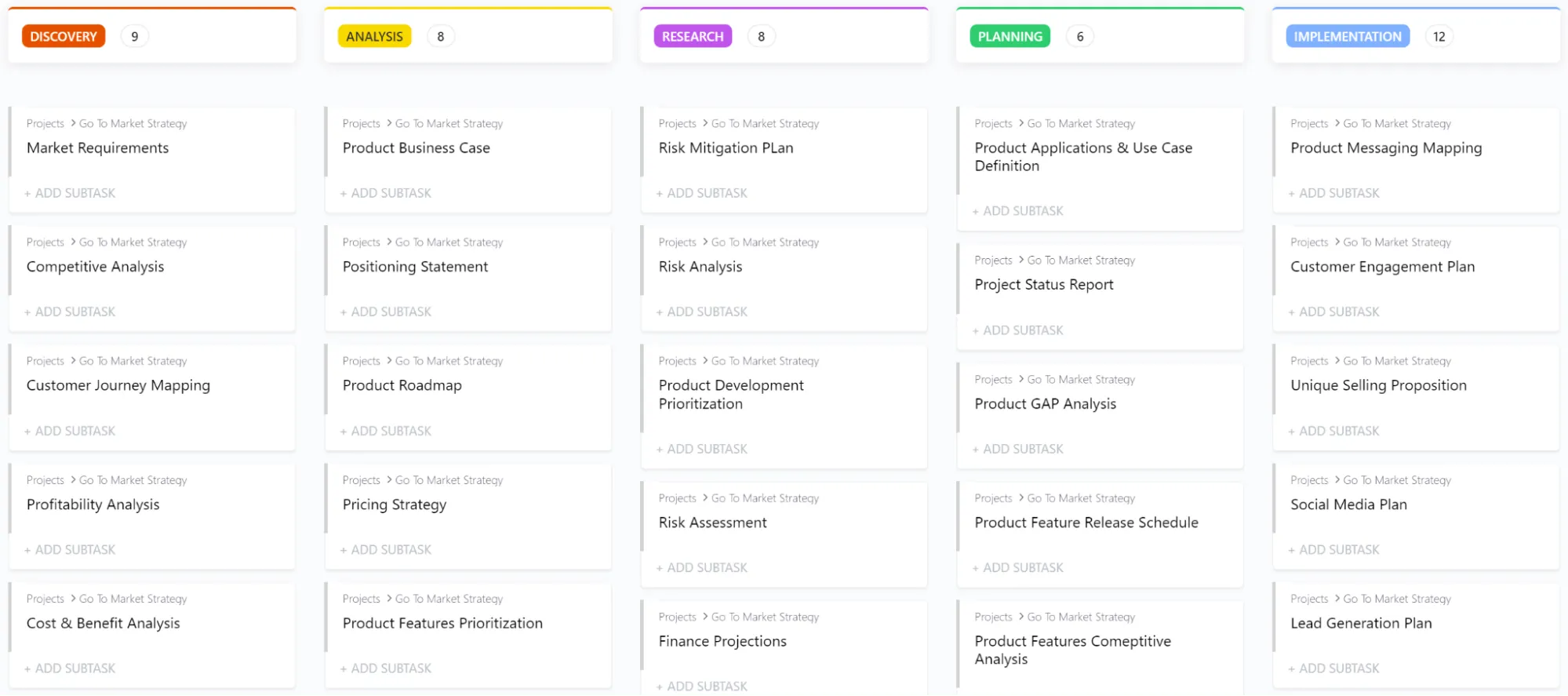This screenshot has height=696, width=1568.
Task: Add a subtask to Product Feature Release Schedule
Action: 1018,567
